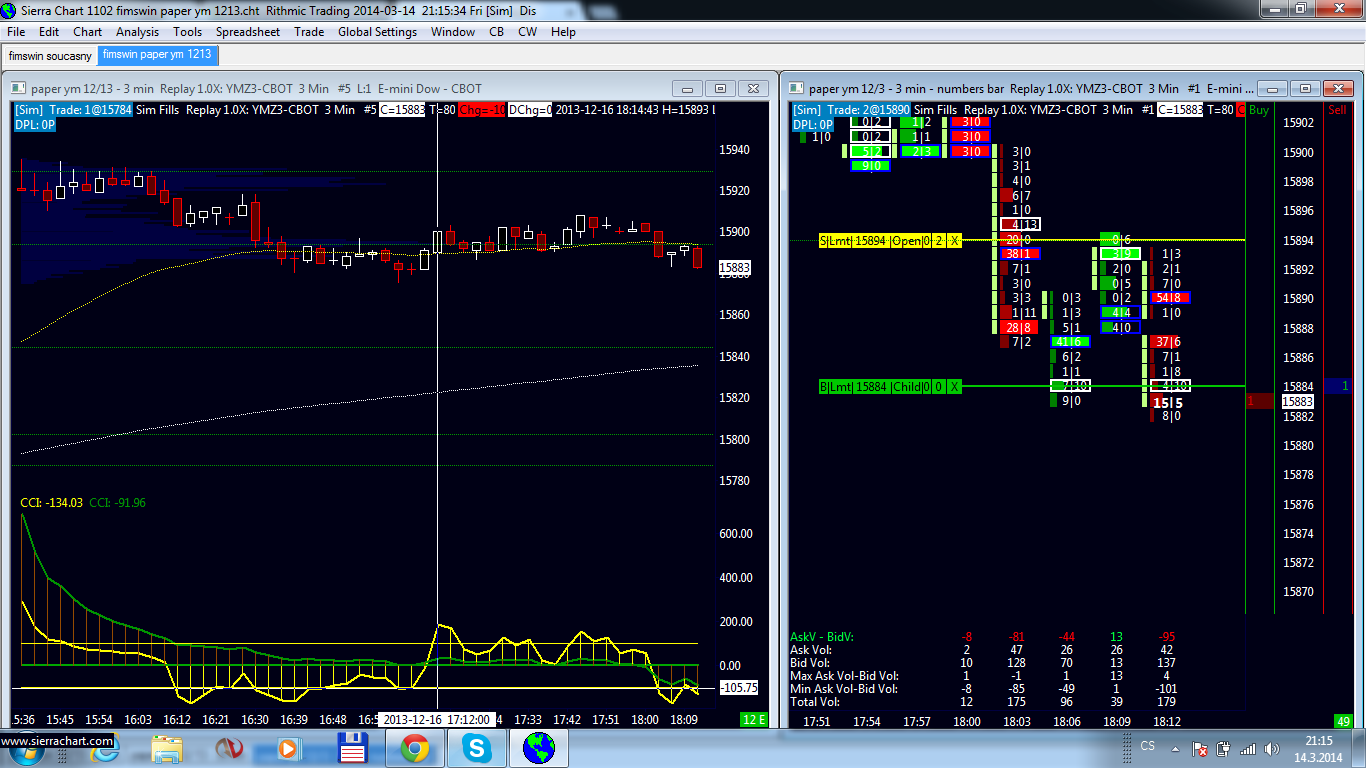This screenshot has width=1366, height=768.
Task: Open the floppy disk save app in taskbar
Action: pyautogui.click(x=354, y=748)
